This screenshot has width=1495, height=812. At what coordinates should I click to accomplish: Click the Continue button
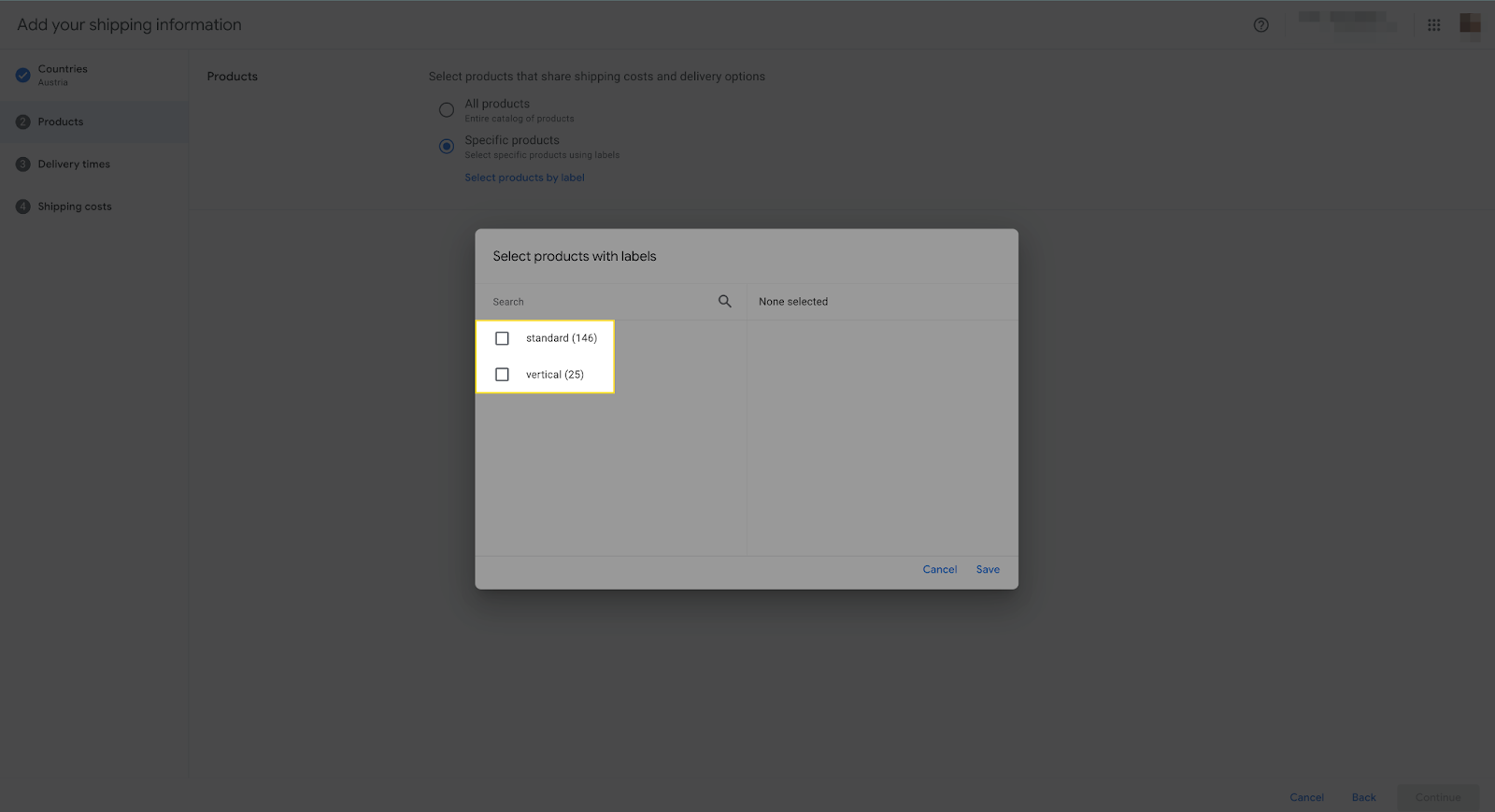tap(1438, 797)
